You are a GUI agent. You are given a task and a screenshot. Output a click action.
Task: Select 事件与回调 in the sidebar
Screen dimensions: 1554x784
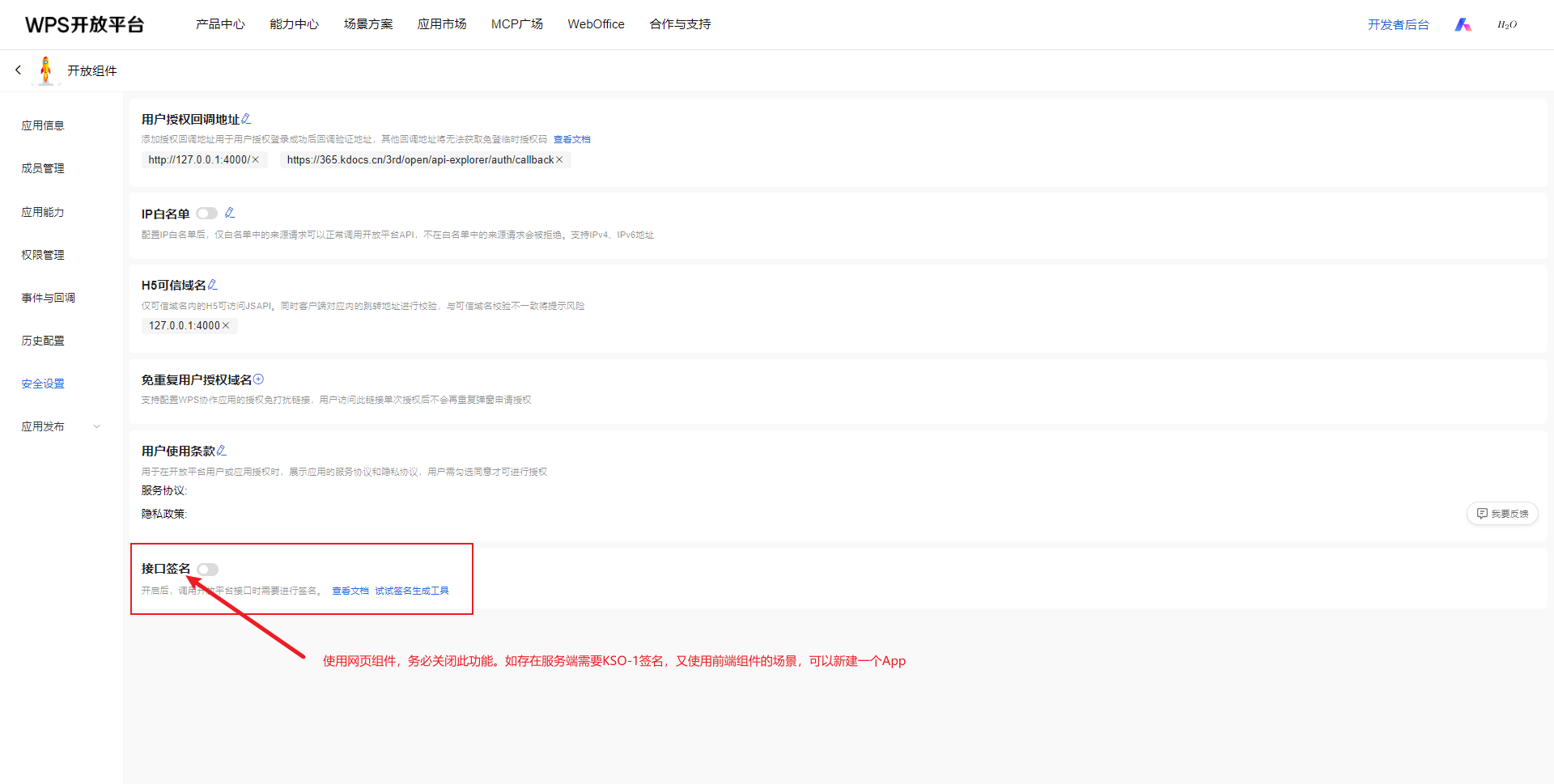pyautogui.click(x=48, y=298)
